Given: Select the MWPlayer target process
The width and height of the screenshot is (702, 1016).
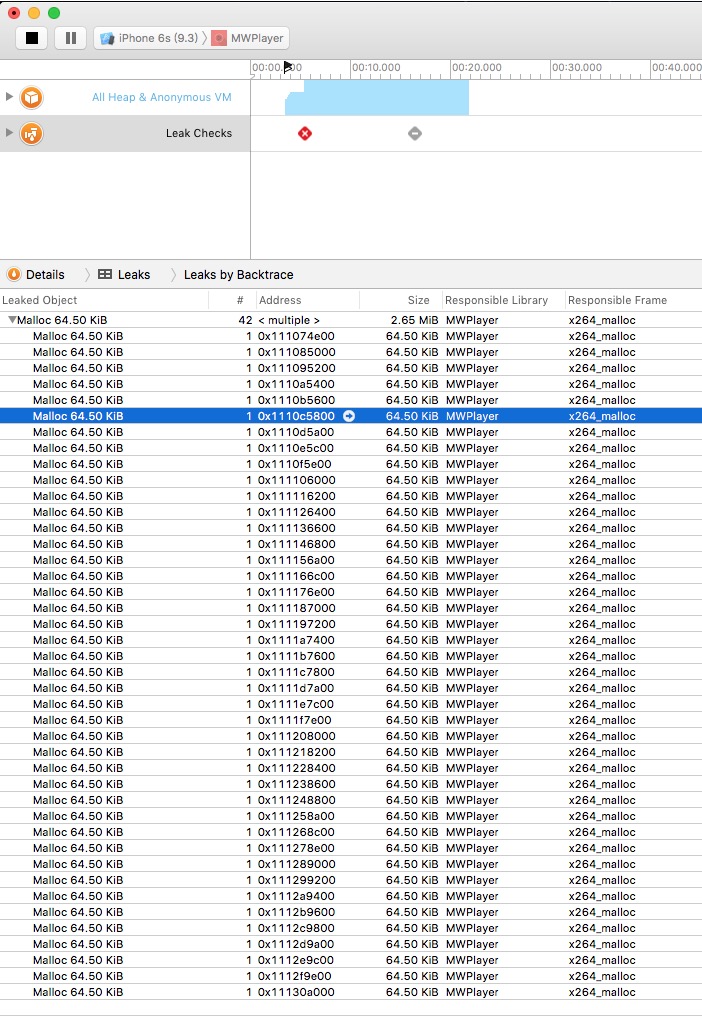Looking at the screenshot, I should click(x=249, y=38).
